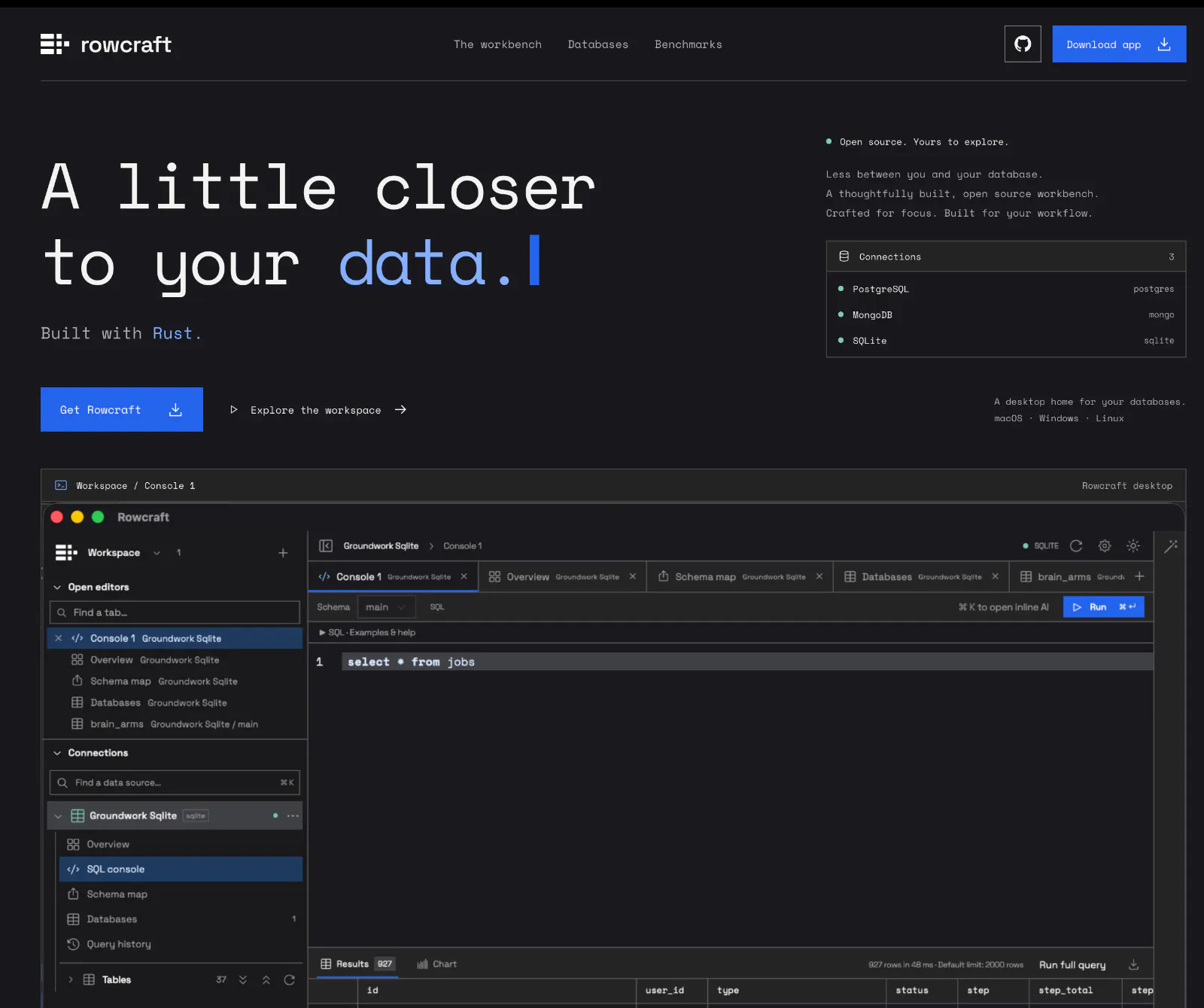The width and height of the screenshot is (1204, 1008).
Task: Open the AI magic wand icon
Action: coord(1171,546)
